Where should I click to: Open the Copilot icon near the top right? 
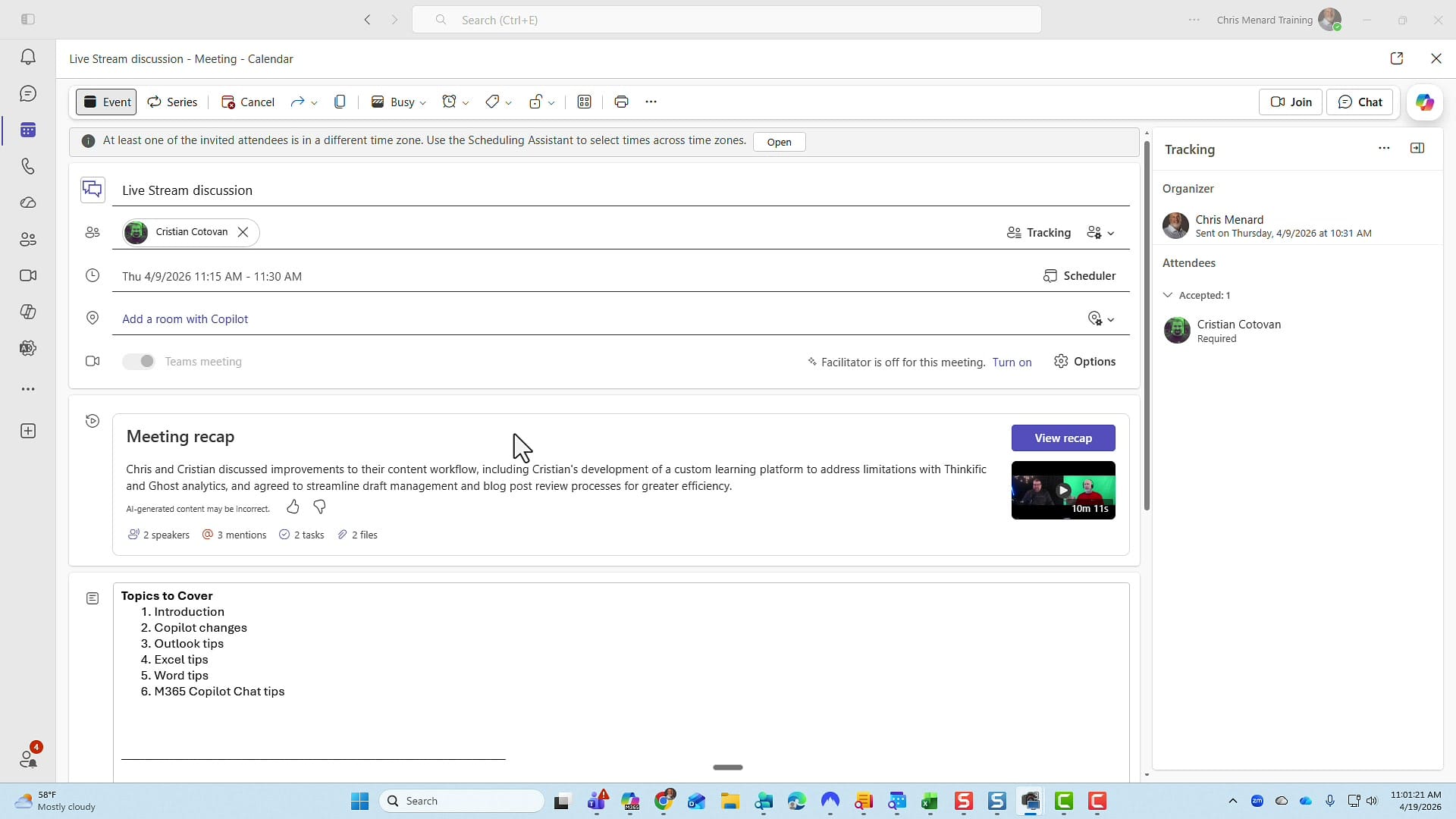tap(1425, 102)
